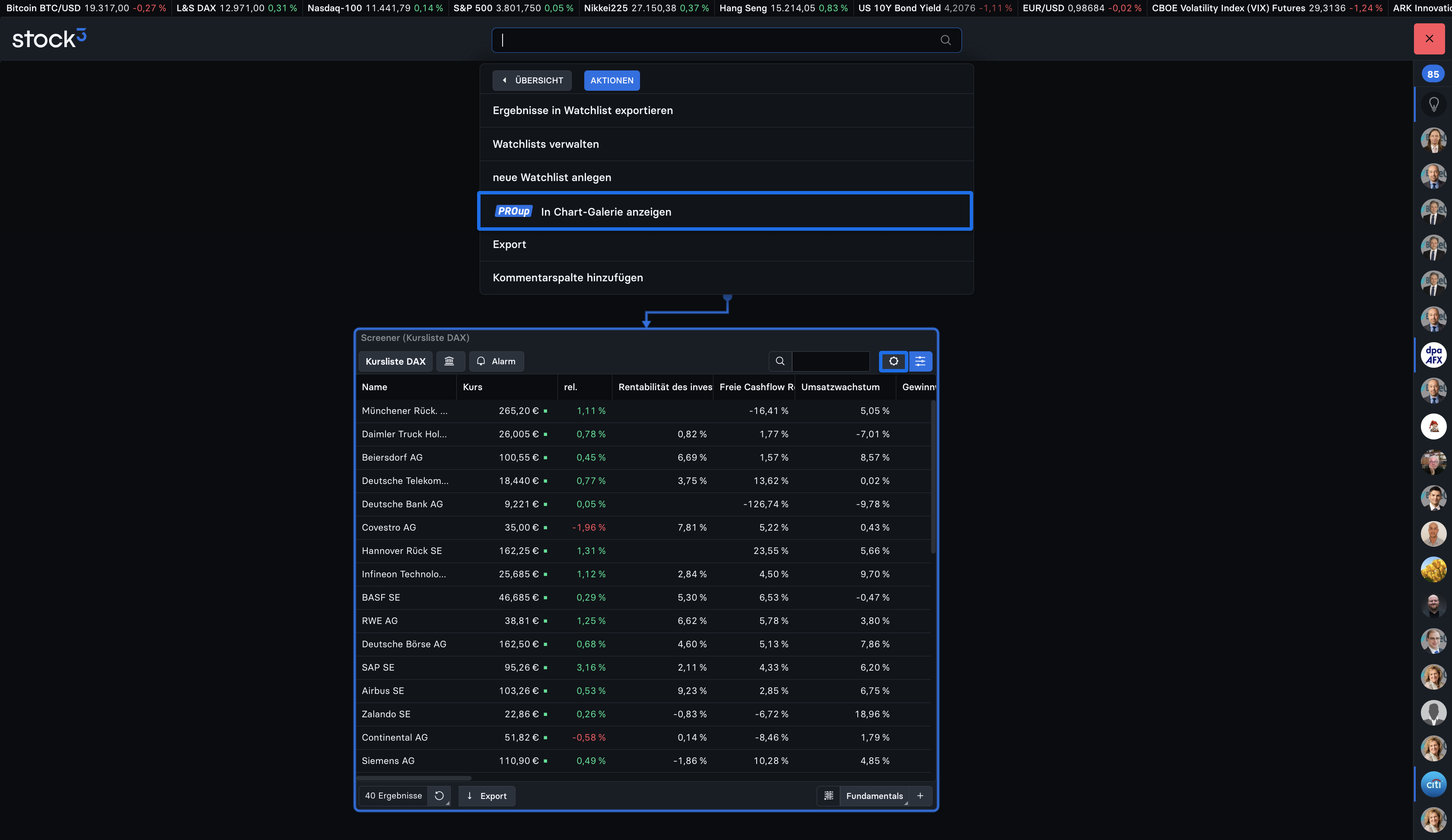The height and width of the screenshot is (840, 1452).
Task: Choose Kommentarspalte hinzufügen
Action: point(726,278)
